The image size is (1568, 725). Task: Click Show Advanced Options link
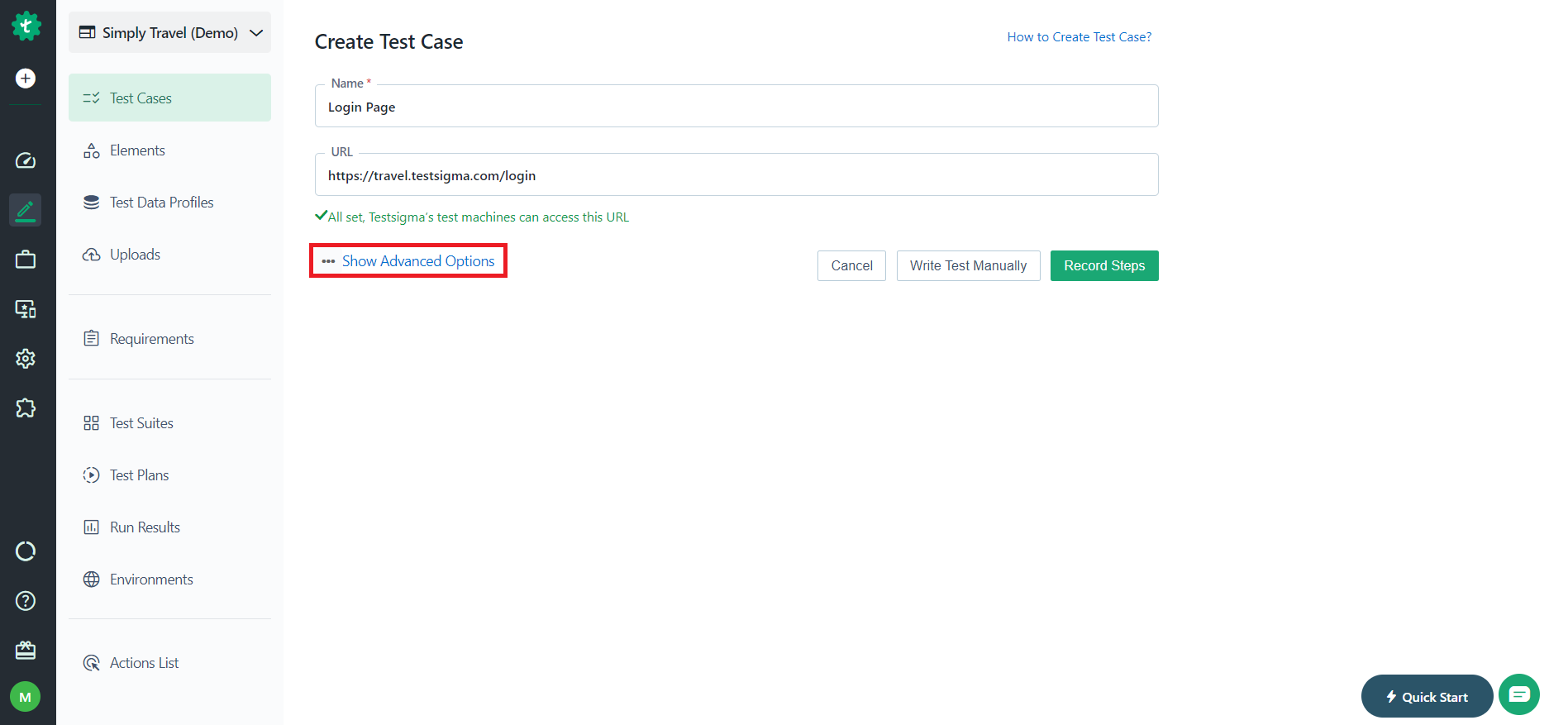418,261
